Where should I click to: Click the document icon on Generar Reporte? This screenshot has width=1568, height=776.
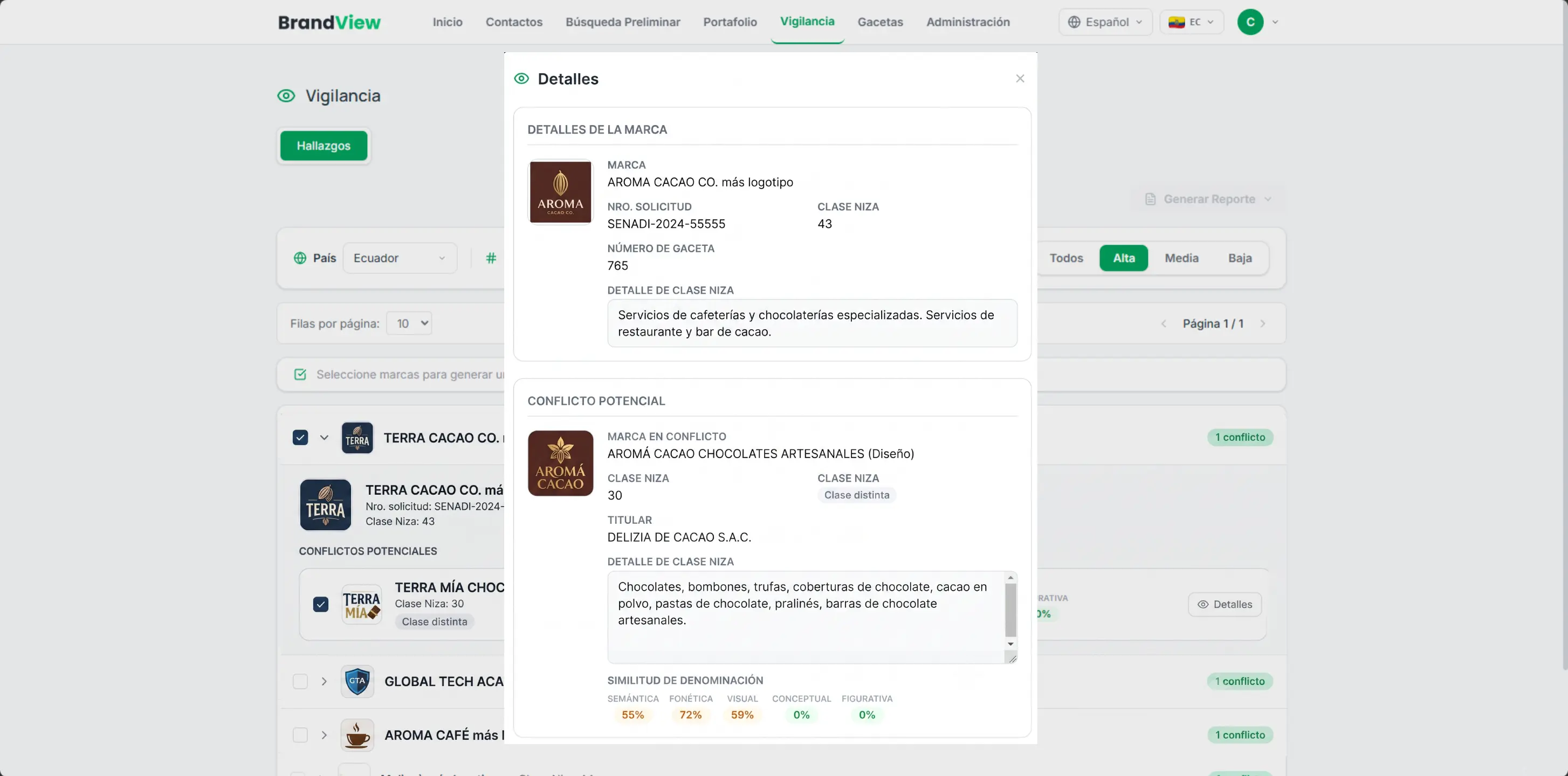point(1150,199)
